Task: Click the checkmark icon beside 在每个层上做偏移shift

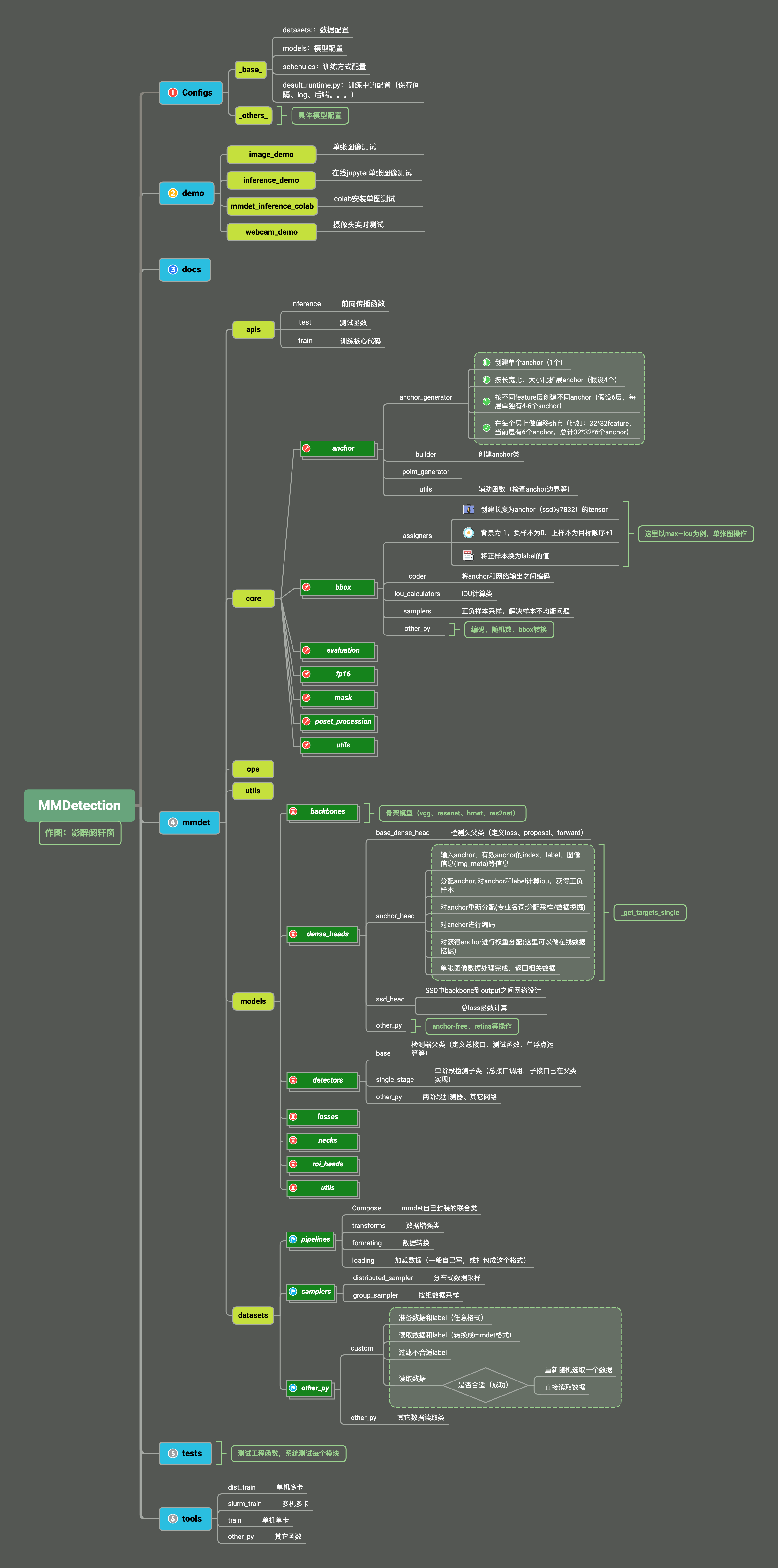Action: tap(486, 428)
